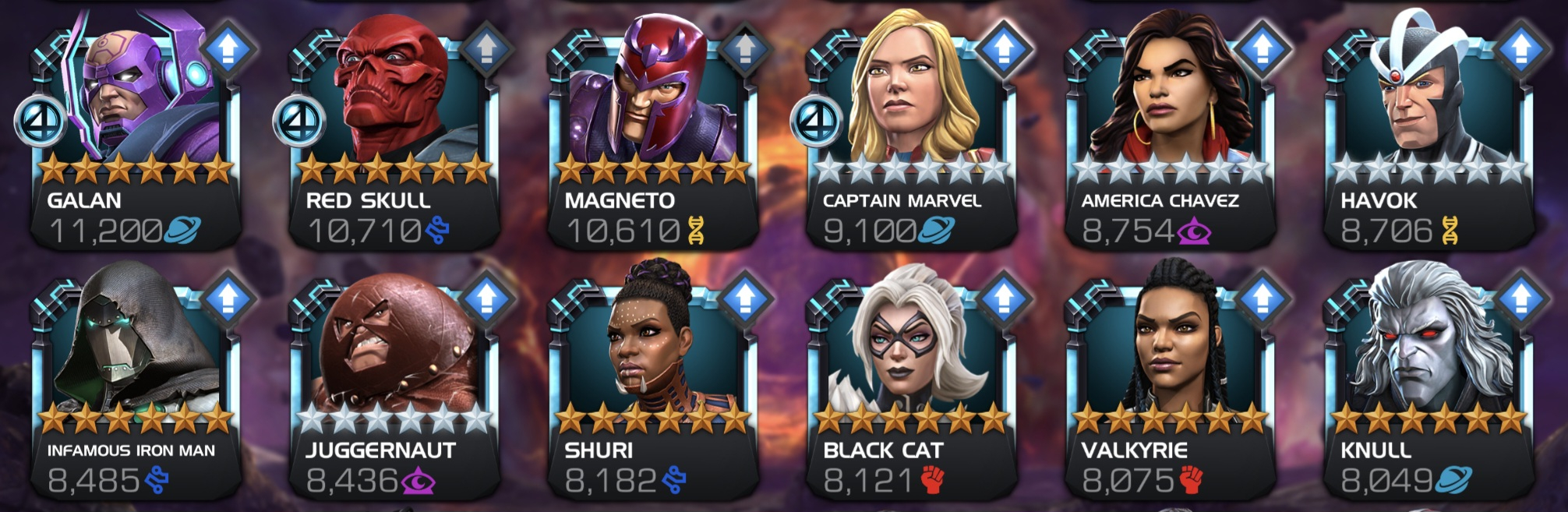Click America Chavez's mystic class eye icon
Image resolution: width=1568 pixels, height=512 pixels.
(x=1195, y=231)
